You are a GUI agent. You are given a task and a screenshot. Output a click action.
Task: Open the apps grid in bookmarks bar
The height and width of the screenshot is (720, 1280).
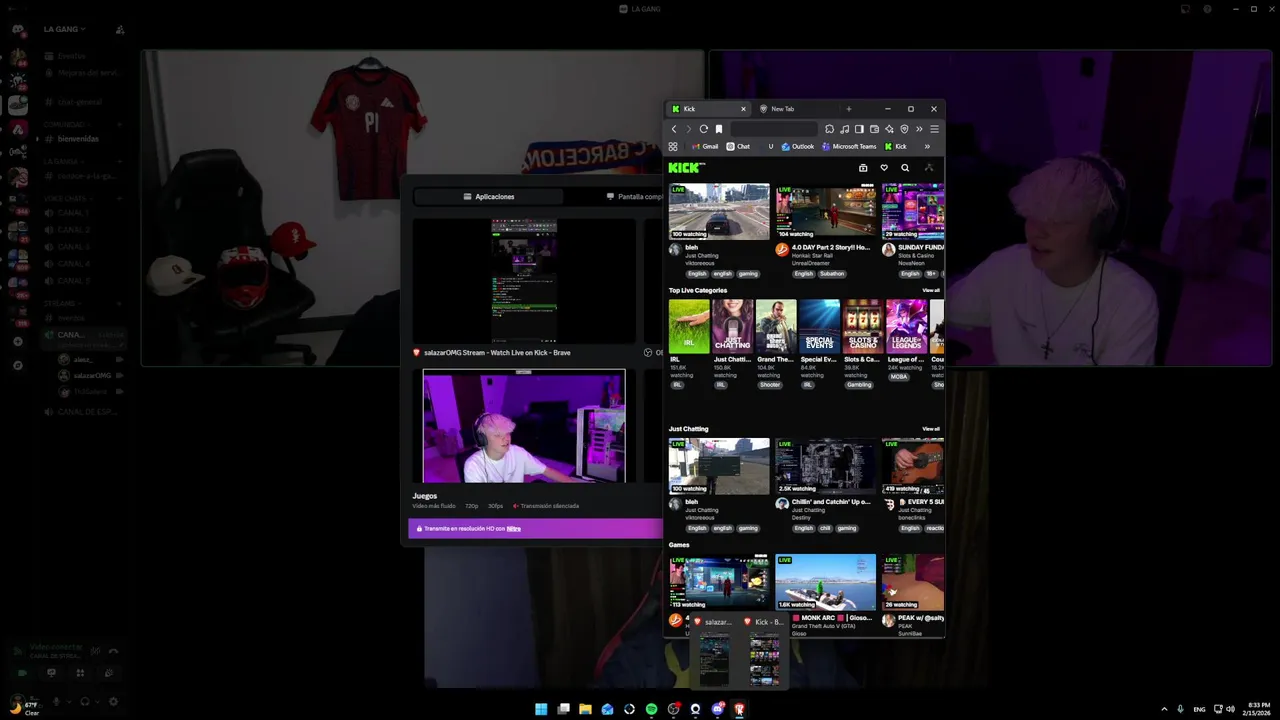[x=673, y=146]
